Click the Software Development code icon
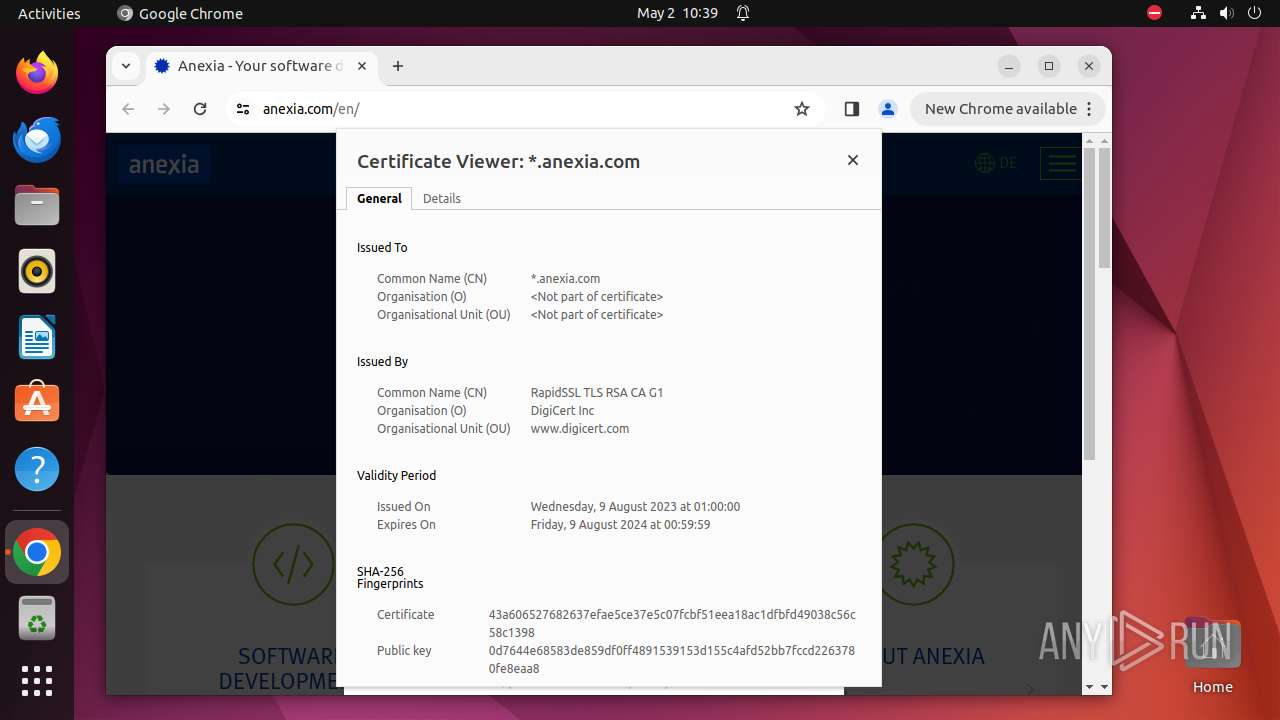 [x=293, y=565]
